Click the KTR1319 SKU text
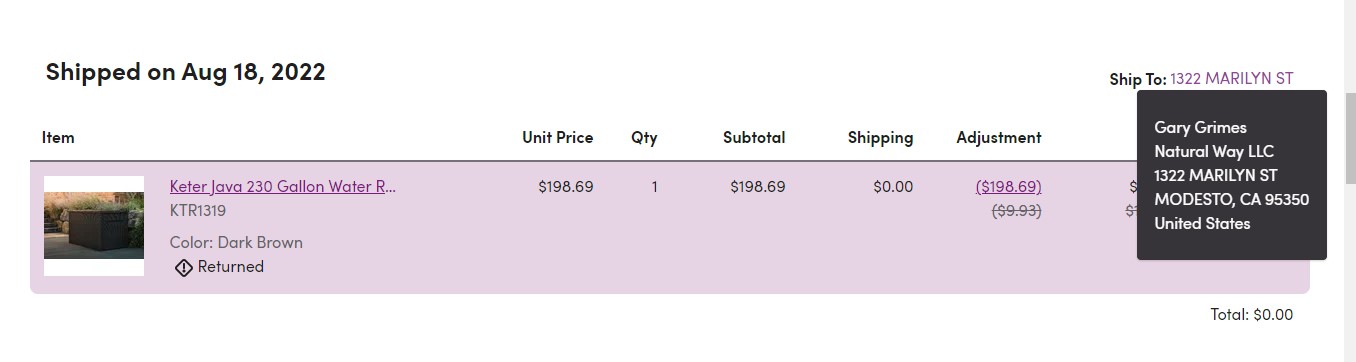 coord(198,211)
